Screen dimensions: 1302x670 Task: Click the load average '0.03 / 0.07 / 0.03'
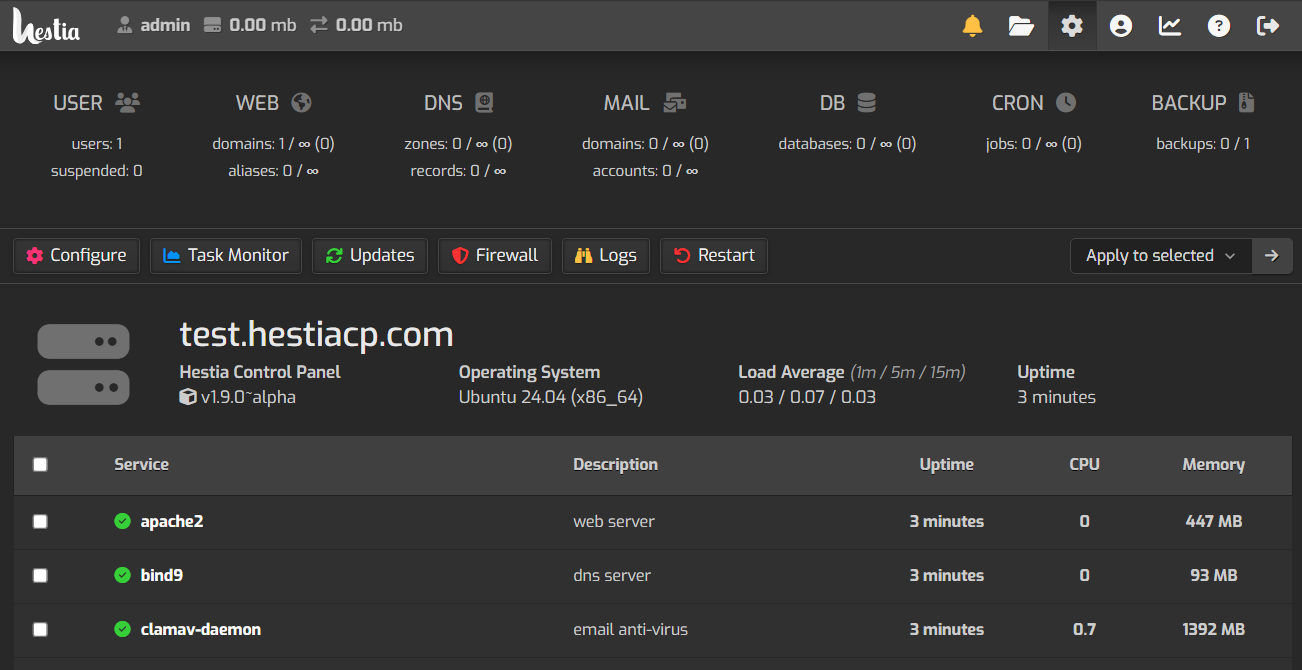807,397
